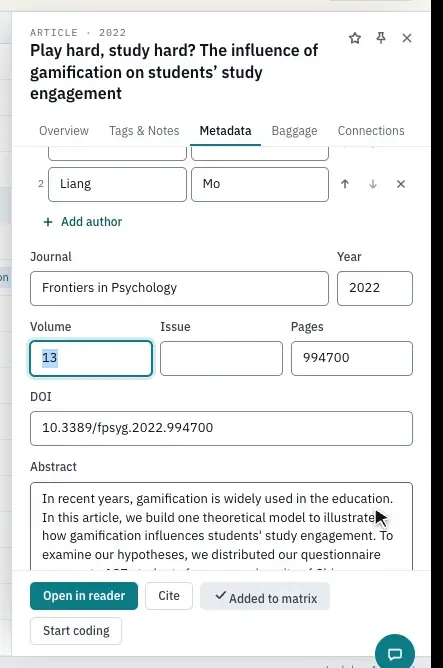Select the article title heading
The width and height of the screenshot is (443, 668).
pyautogui.click(x=174, y=72)
